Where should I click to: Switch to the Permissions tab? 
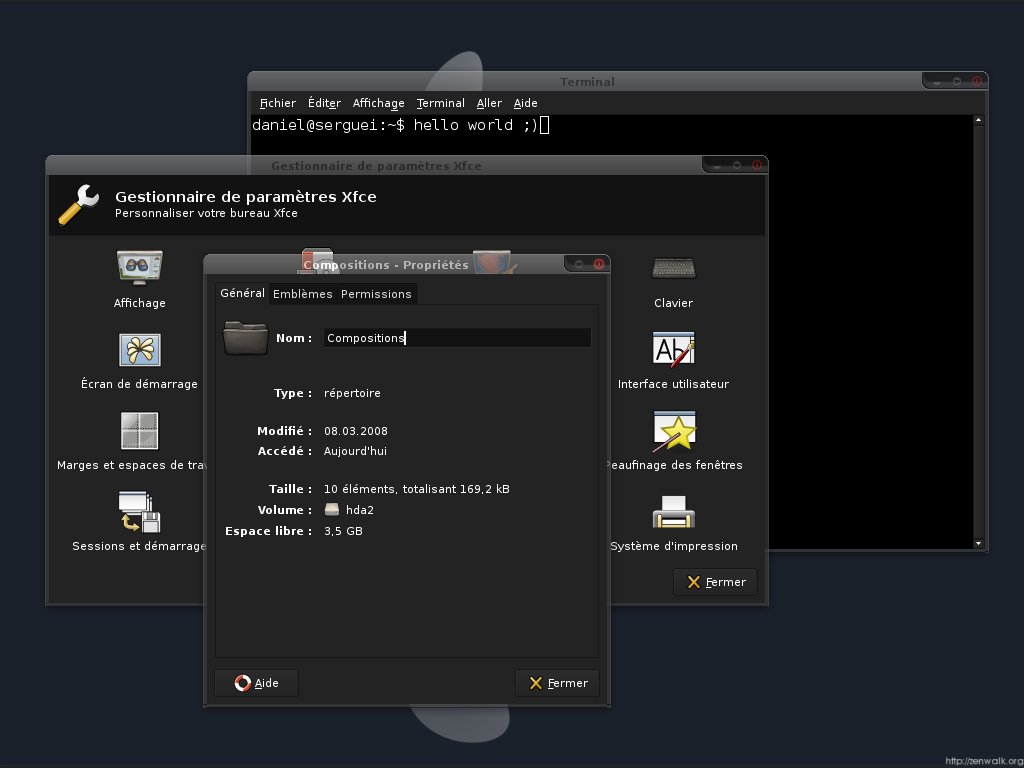point(376,294)
